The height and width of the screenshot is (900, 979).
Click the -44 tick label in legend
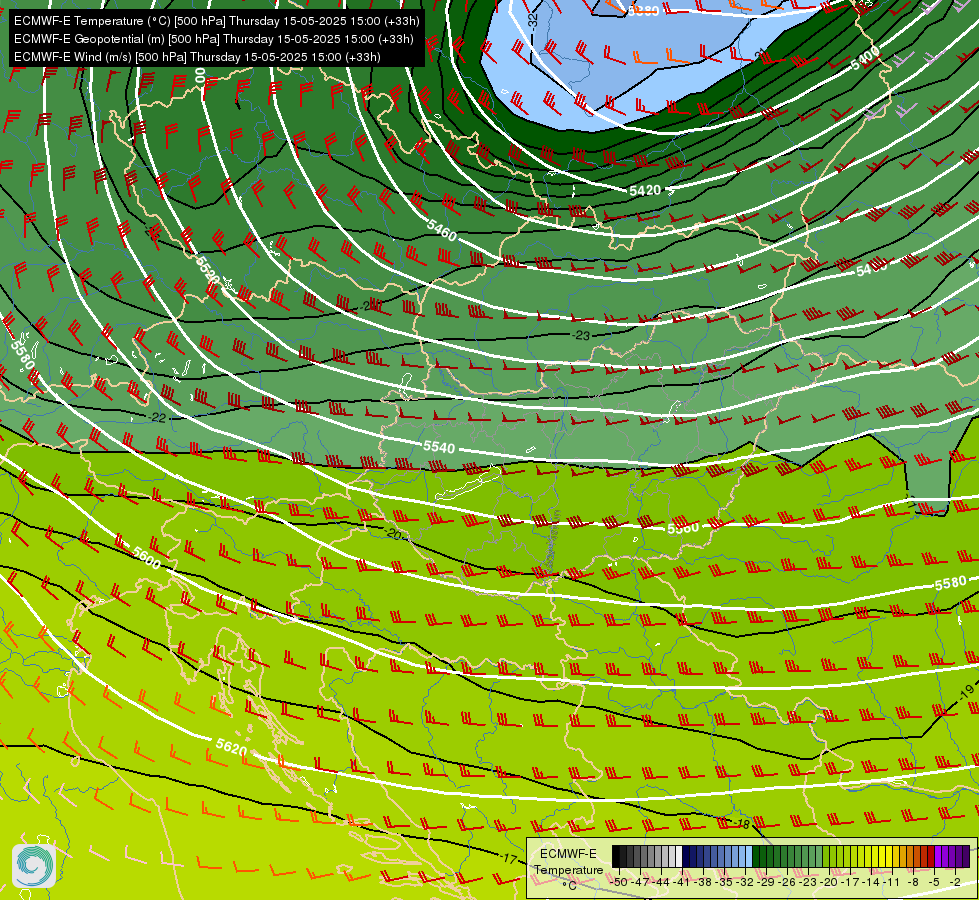[x=661, y=882]
